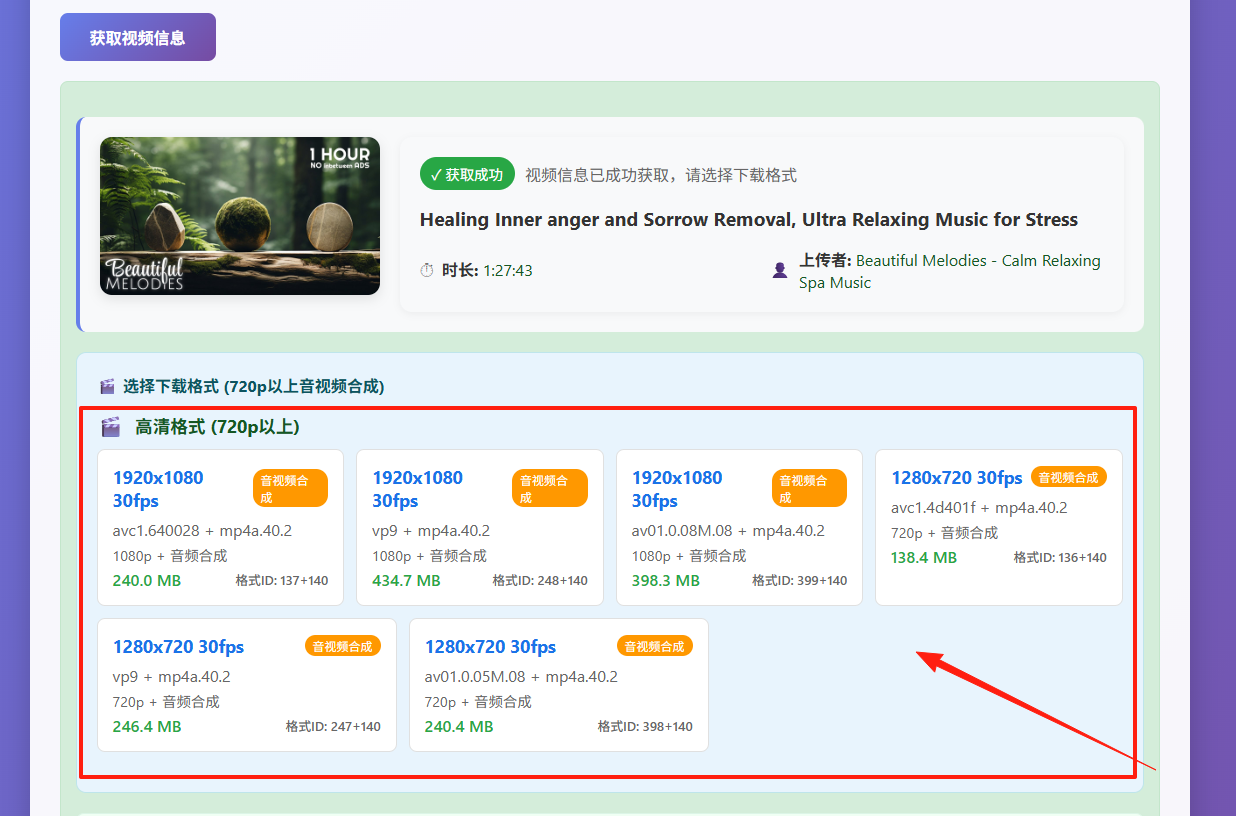
Task: Click the 240.4 MB file size
Action: pyautogui.click(x=459, y=726)
